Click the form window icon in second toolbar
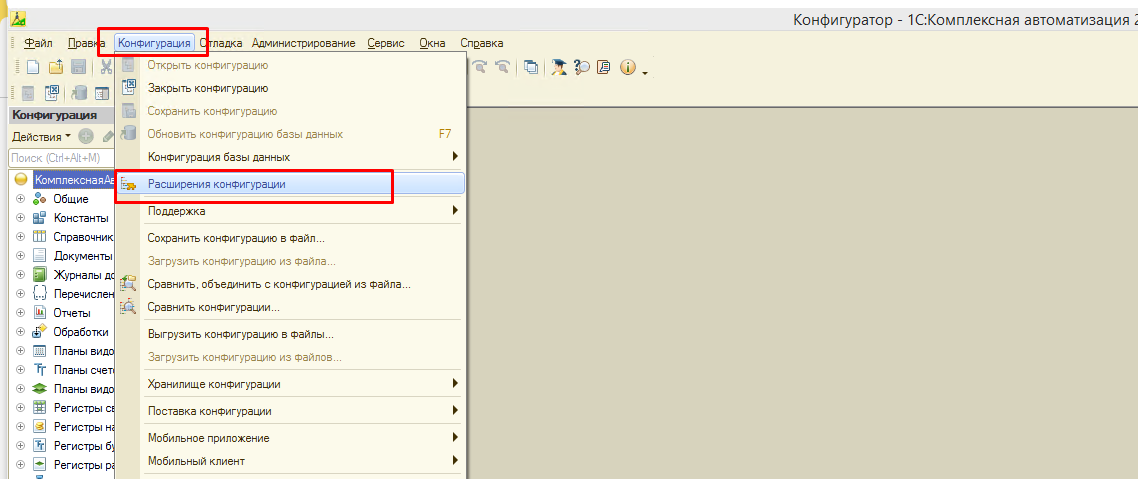Image resolution: width=1138 pixels, height=479 pixels. pyautogui.click(x=102, y=93)
